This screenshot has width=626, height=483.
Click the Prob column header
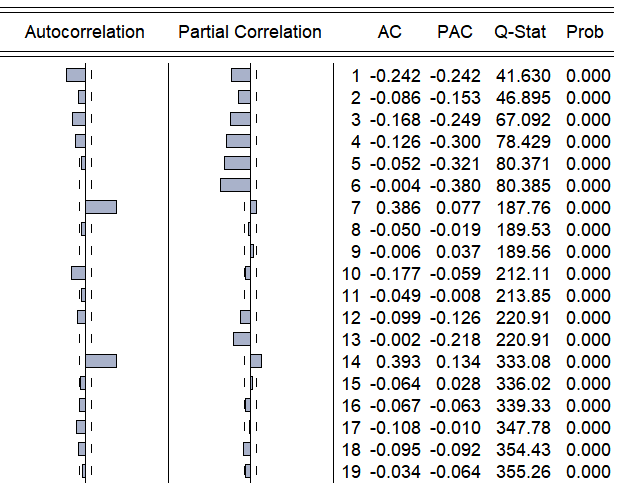tap(585, 32)
